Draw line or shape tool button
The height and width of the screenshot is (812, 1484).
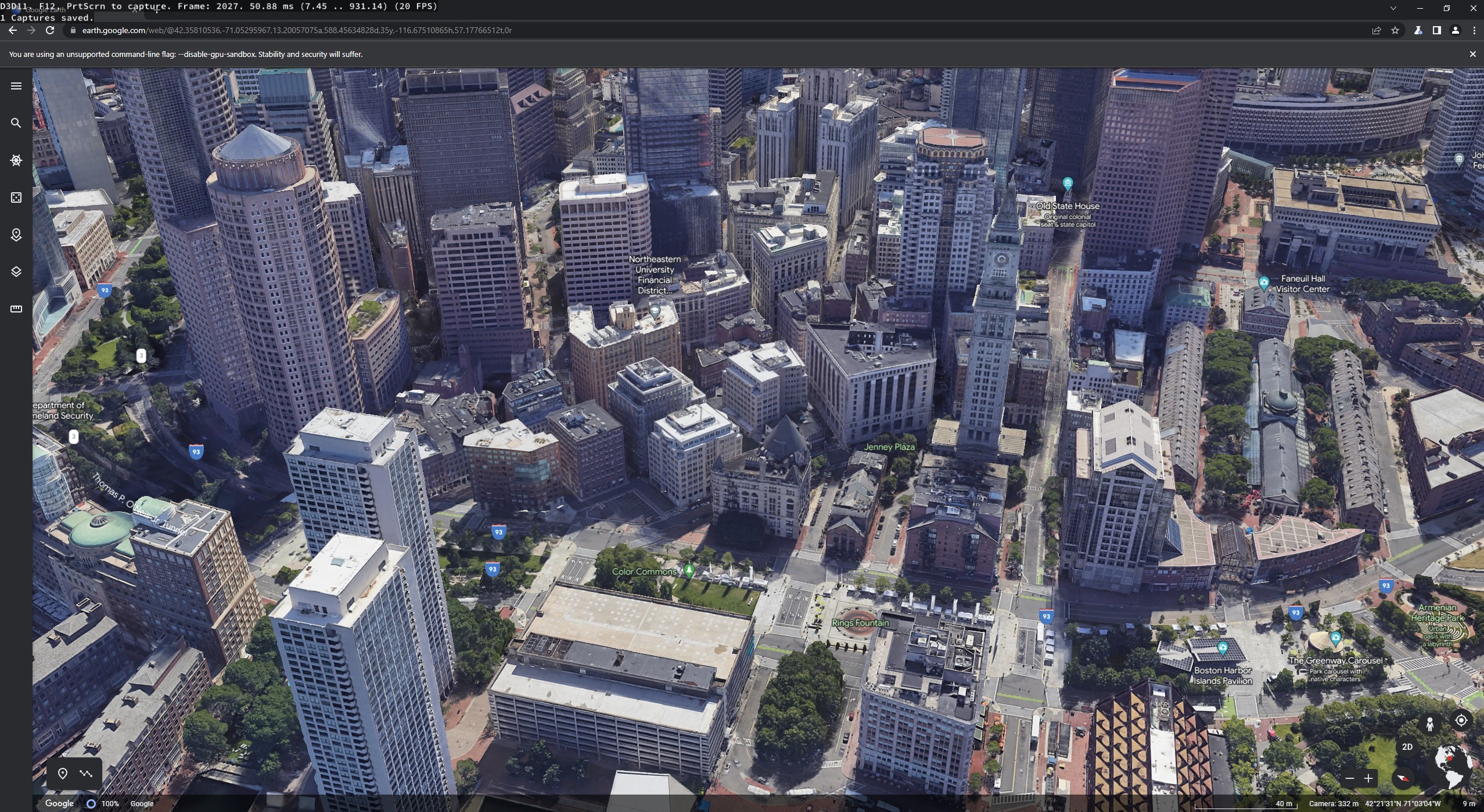pos(87,773)
